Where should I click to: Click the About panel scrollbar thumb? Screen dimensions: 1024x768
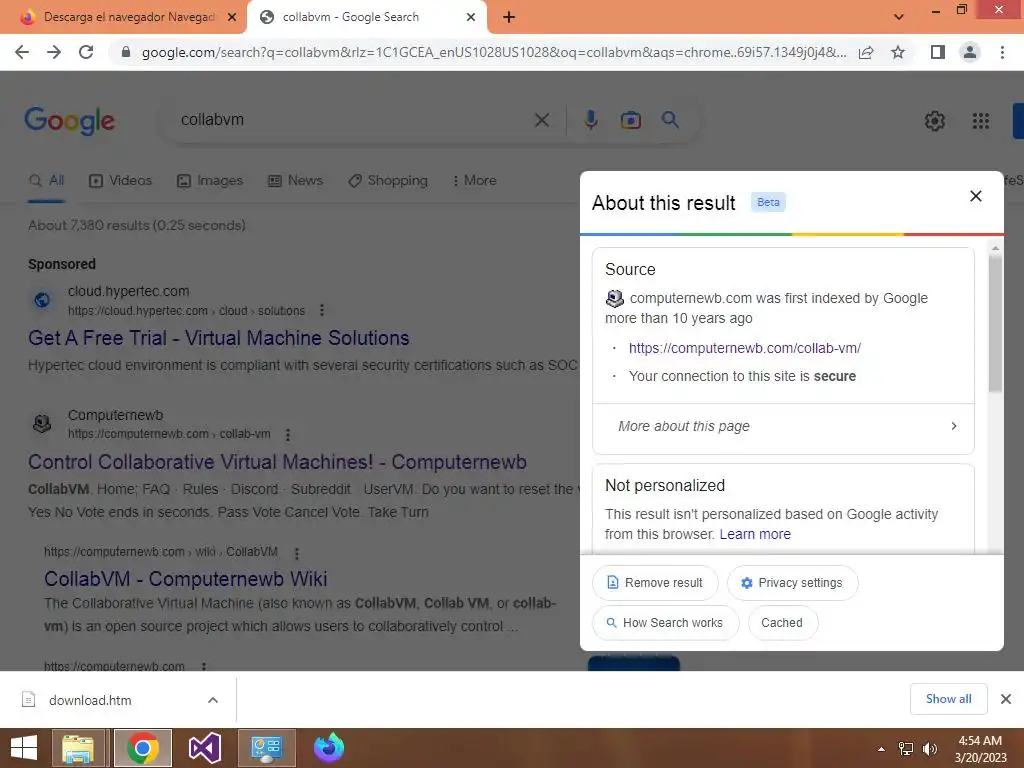(x=995, y=323)
